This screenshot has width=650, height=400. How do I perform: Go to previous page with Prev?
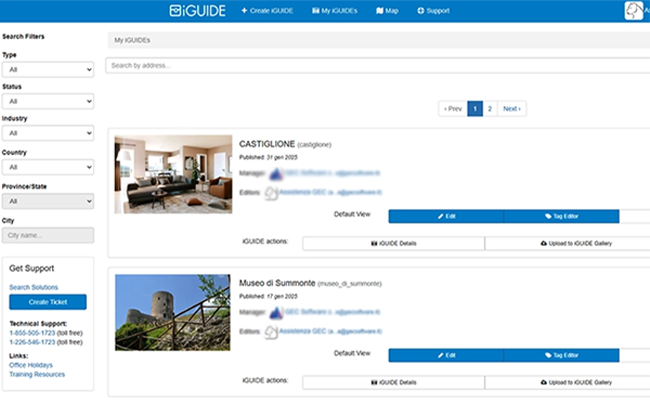click(x=453, y=109)
